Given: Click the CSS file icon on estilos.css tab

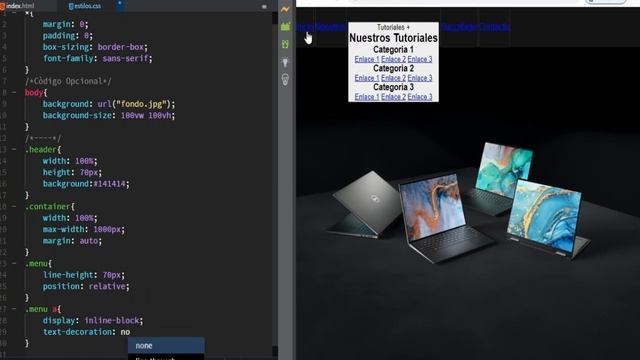Looking at the screenshot, I should [x=71, y=6].
